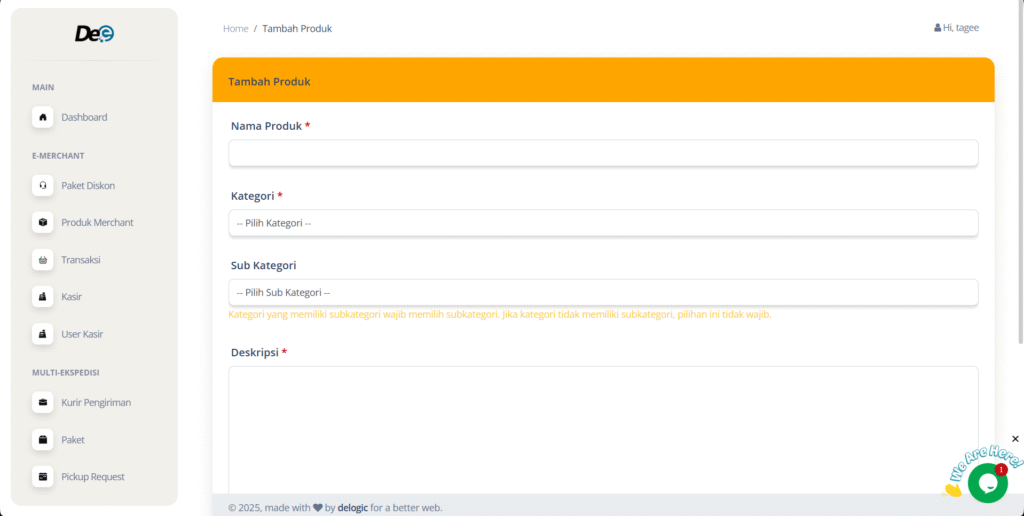
Task: Click the User Kasir sidebar icon
Action: click(x=43, y=334)
